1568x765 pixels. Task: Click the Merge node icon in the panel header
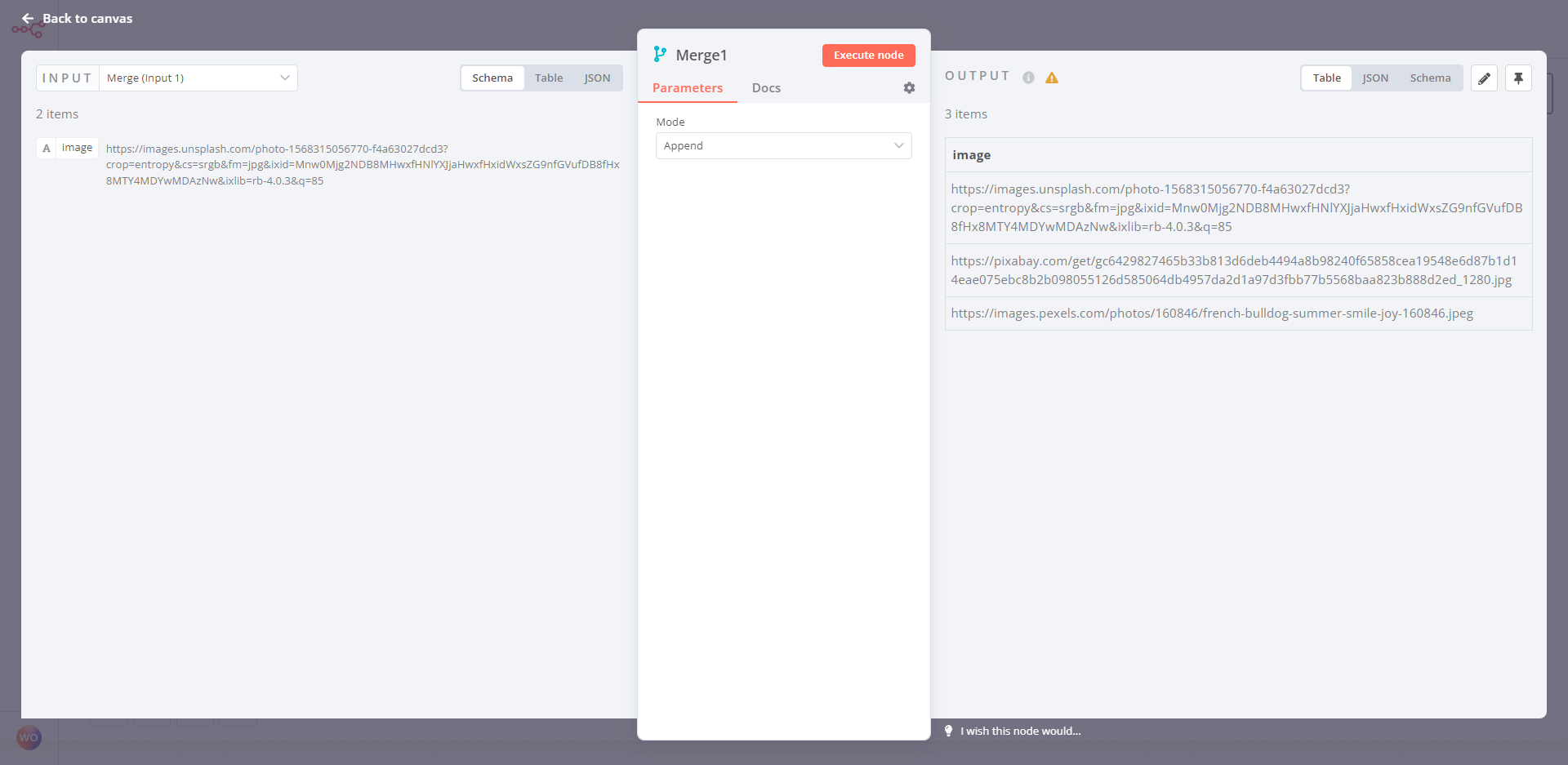[x=661, y=54]
